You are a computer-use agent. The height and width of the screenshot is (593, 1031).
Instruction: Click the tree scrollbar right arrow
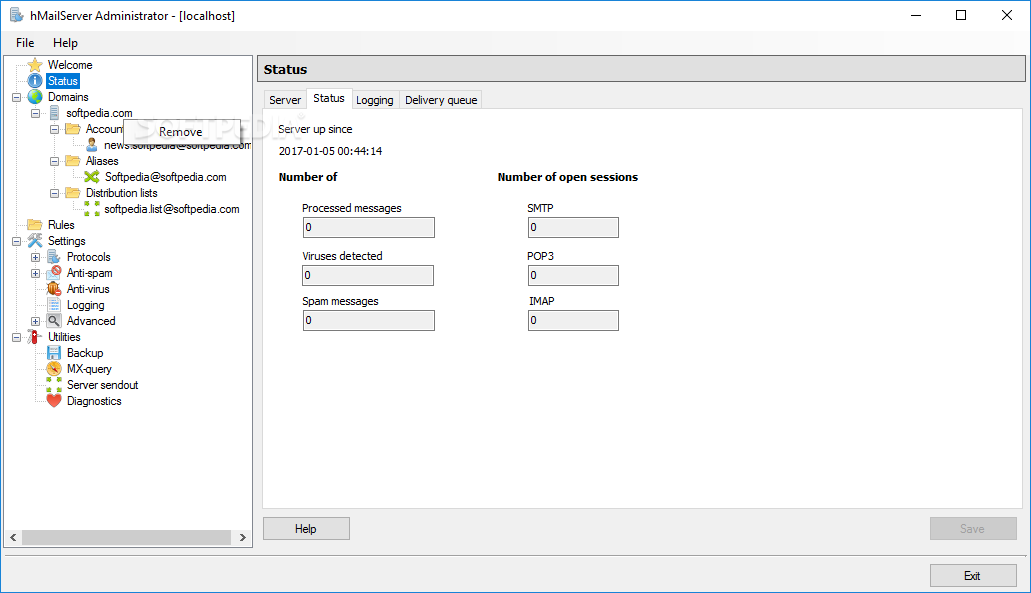coord(243,538)
